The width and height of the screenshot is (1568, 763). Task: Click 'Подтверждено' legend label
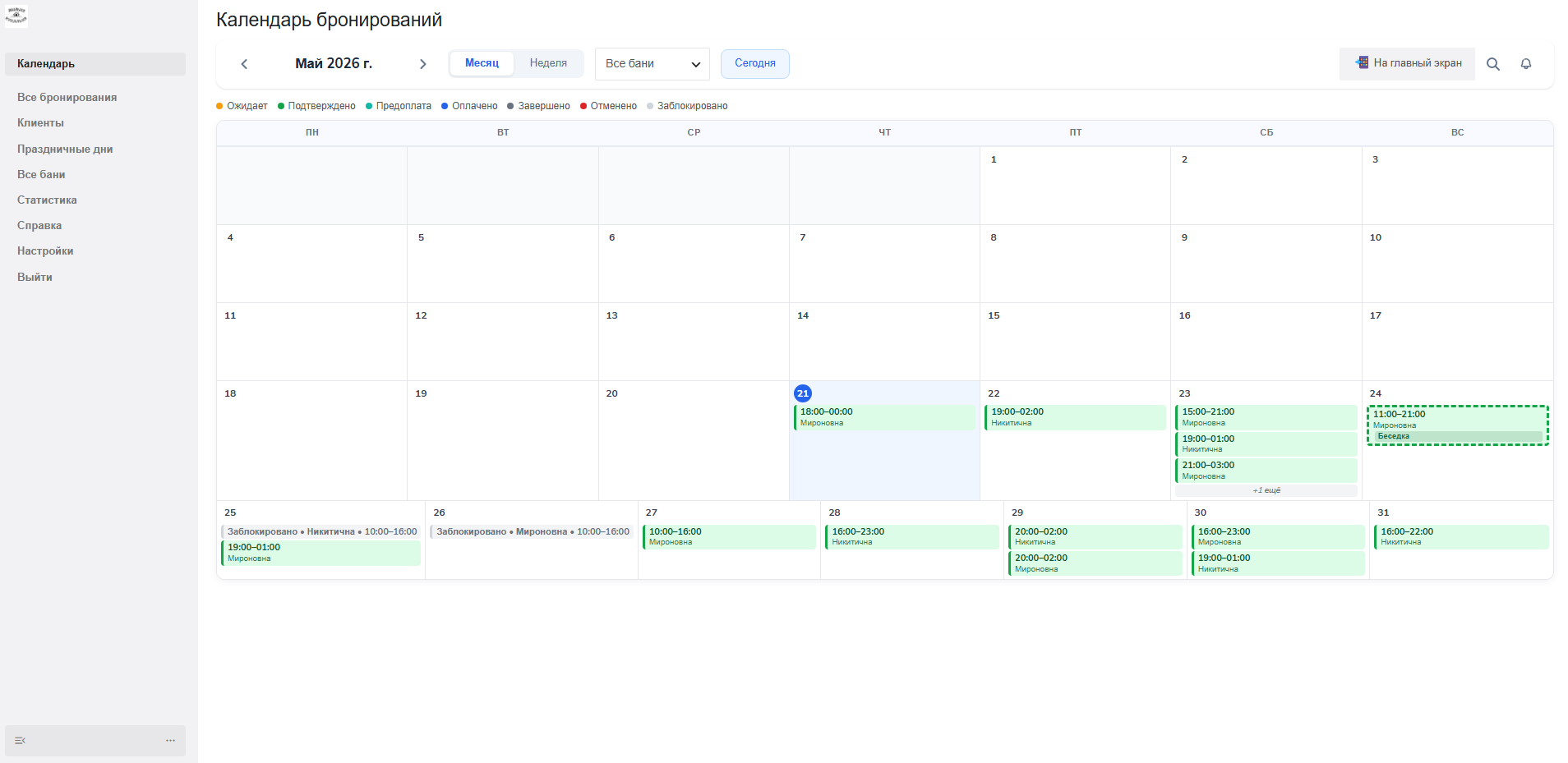tap(321, 106)
